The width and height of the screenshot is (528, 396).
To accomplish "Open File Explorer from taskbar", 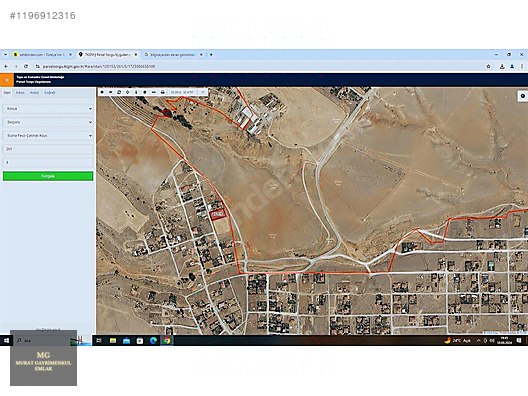I will pyautogui.click(x=113, y=340).
